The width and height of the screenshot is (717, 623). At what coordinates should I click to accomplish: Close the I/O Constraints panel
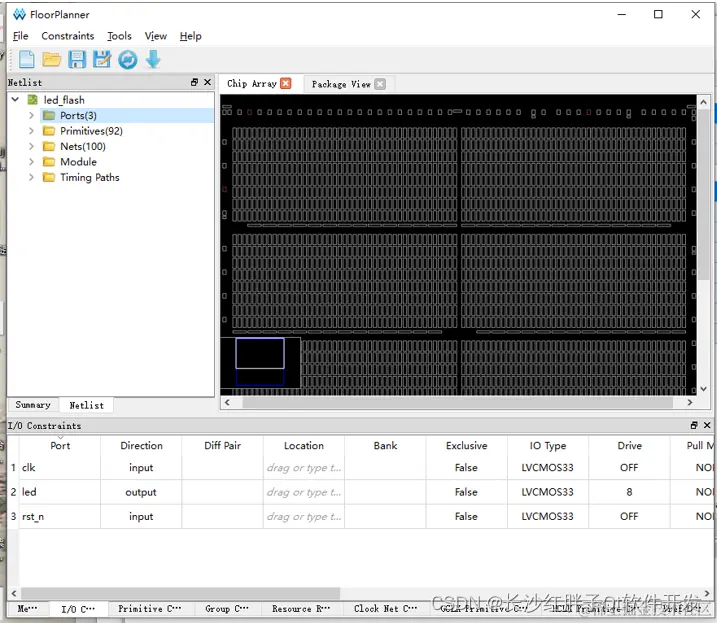coord(707,425)
